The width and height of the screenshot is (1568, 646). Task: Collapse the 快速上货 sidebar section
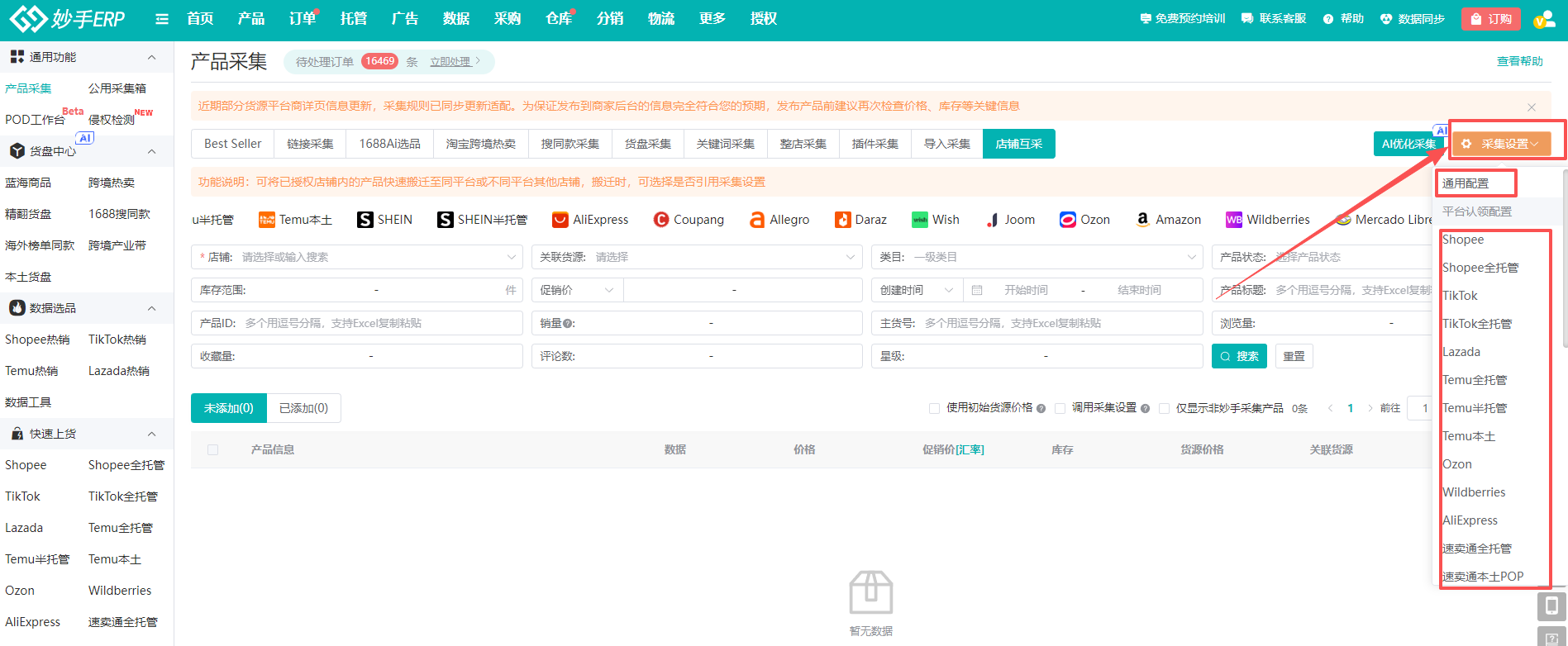point(151,434)
